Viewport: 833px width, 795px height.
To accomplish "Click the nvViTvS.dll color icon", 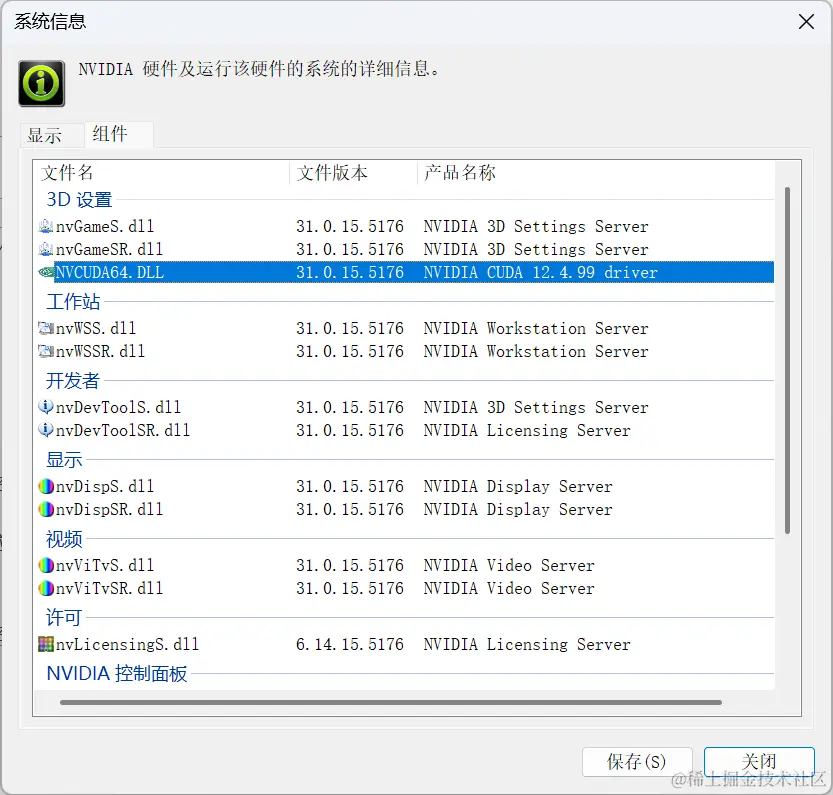I will click(x=46, y=565).
